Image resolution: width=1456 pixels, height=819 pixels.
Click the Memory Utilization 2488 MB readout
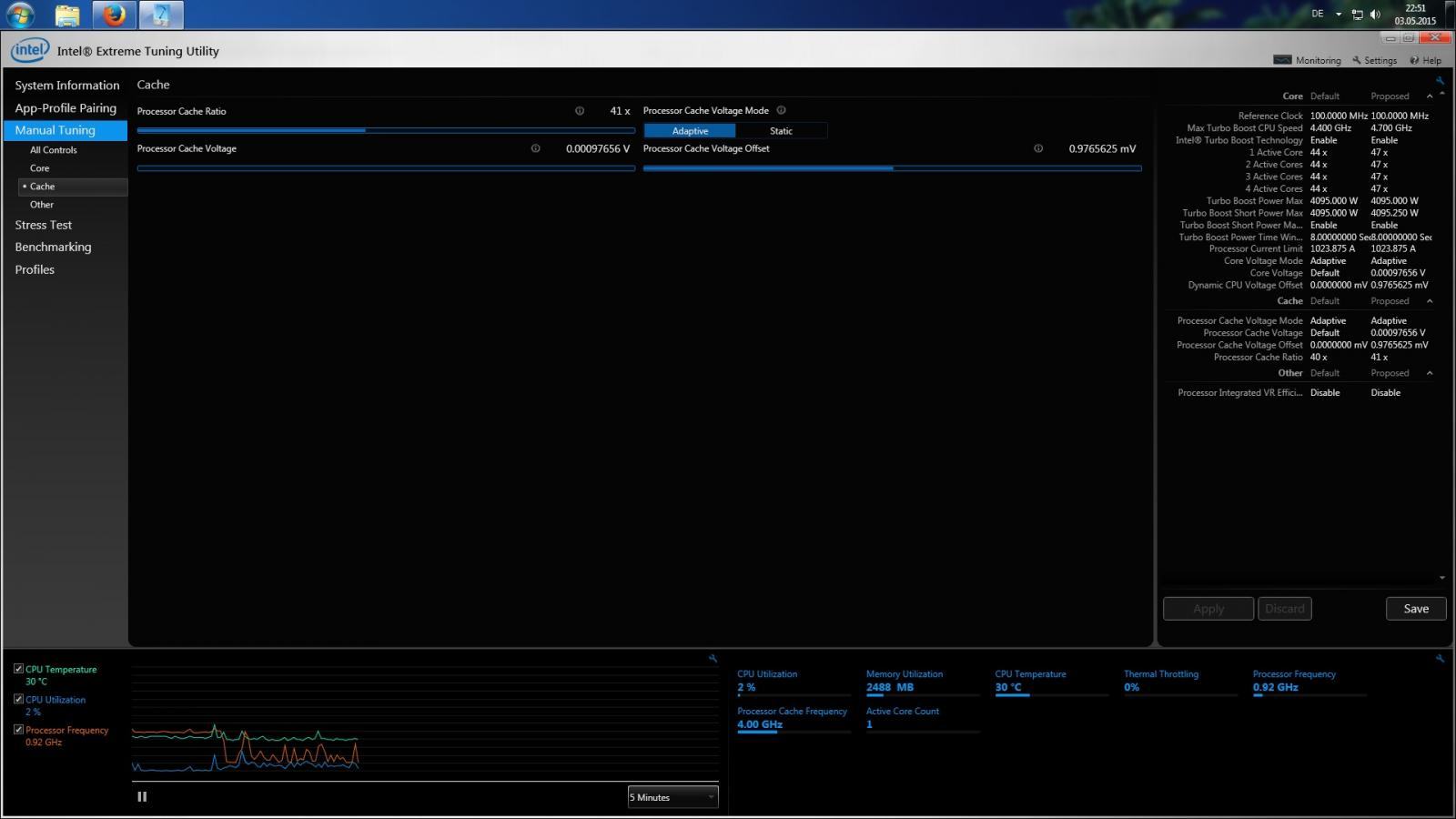(922, 682)
